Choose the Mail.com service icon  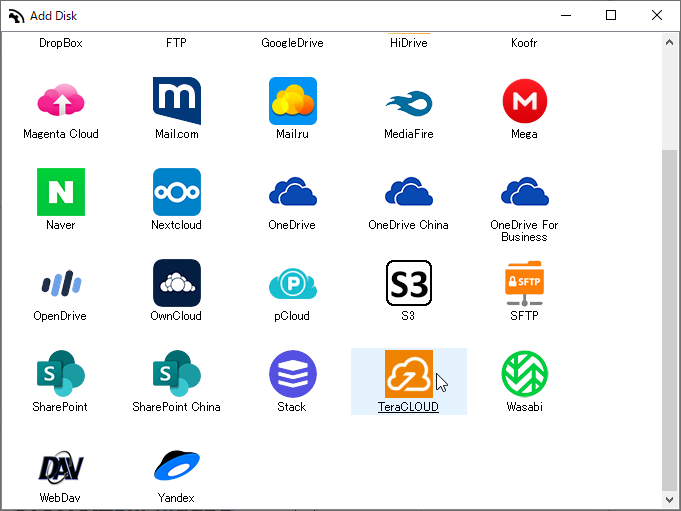(x=177, y=101)
